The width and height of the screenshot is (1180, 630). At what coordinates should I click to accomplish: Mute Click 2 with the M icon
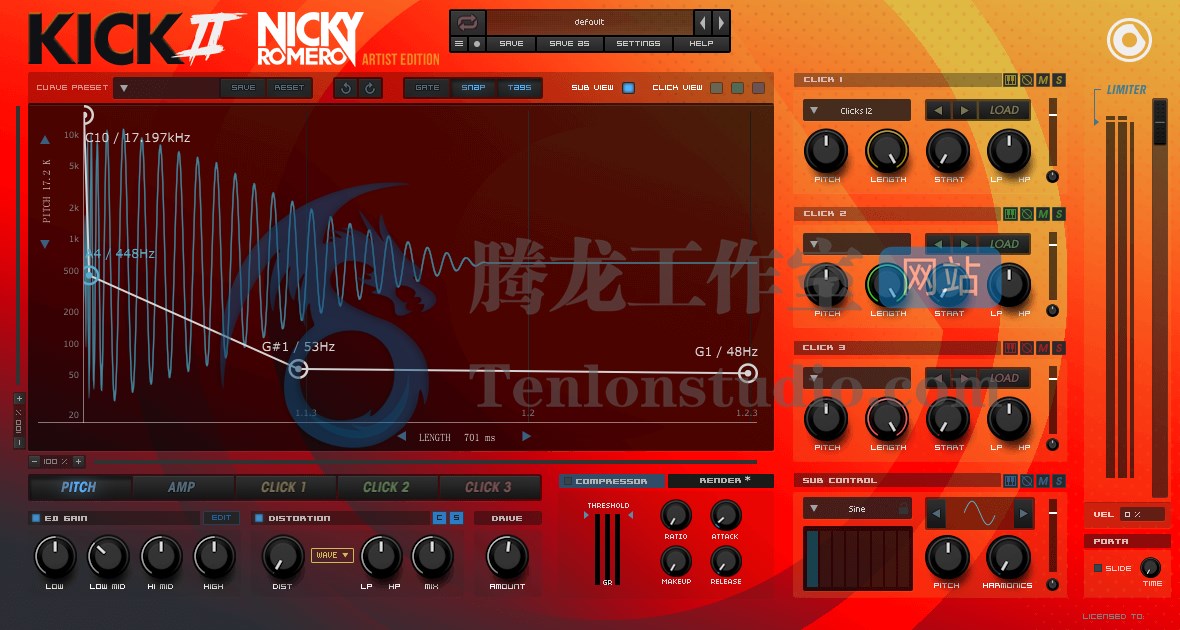pos(1043,215)
